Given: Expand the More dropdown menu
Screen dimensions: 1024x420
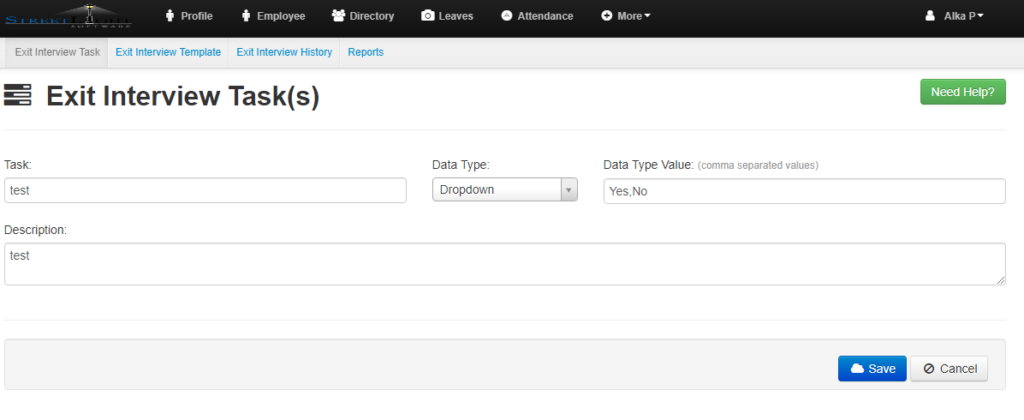Looking at the screenshot, I should coord(626,16).
